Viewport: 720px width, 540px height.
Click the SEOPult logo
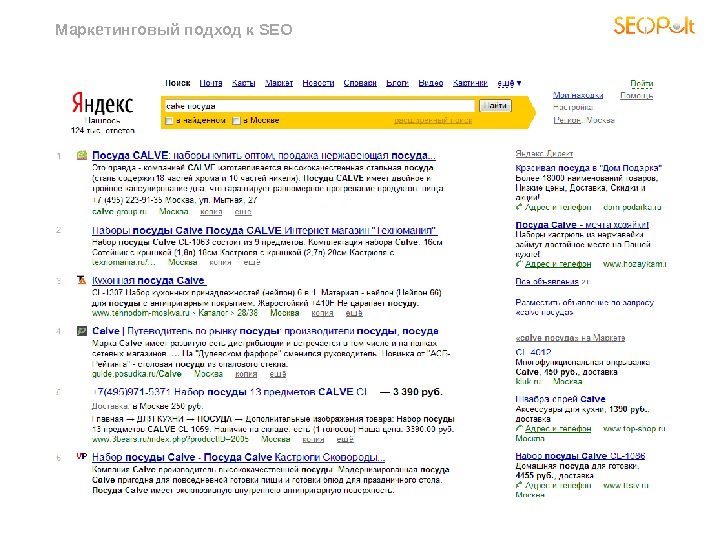[x=654, y=25]
